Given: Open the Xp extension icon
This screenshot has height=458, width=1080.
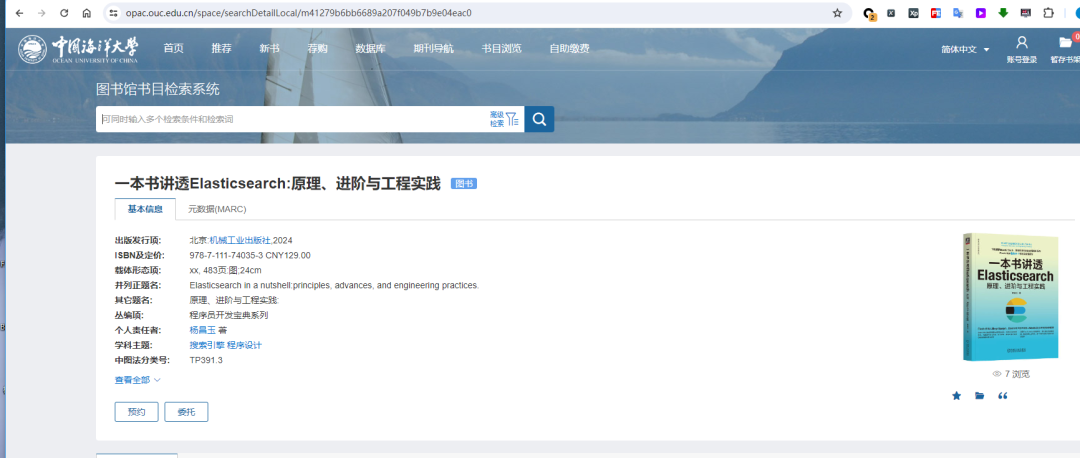Looking at the screenshot, I should (913, 13).
